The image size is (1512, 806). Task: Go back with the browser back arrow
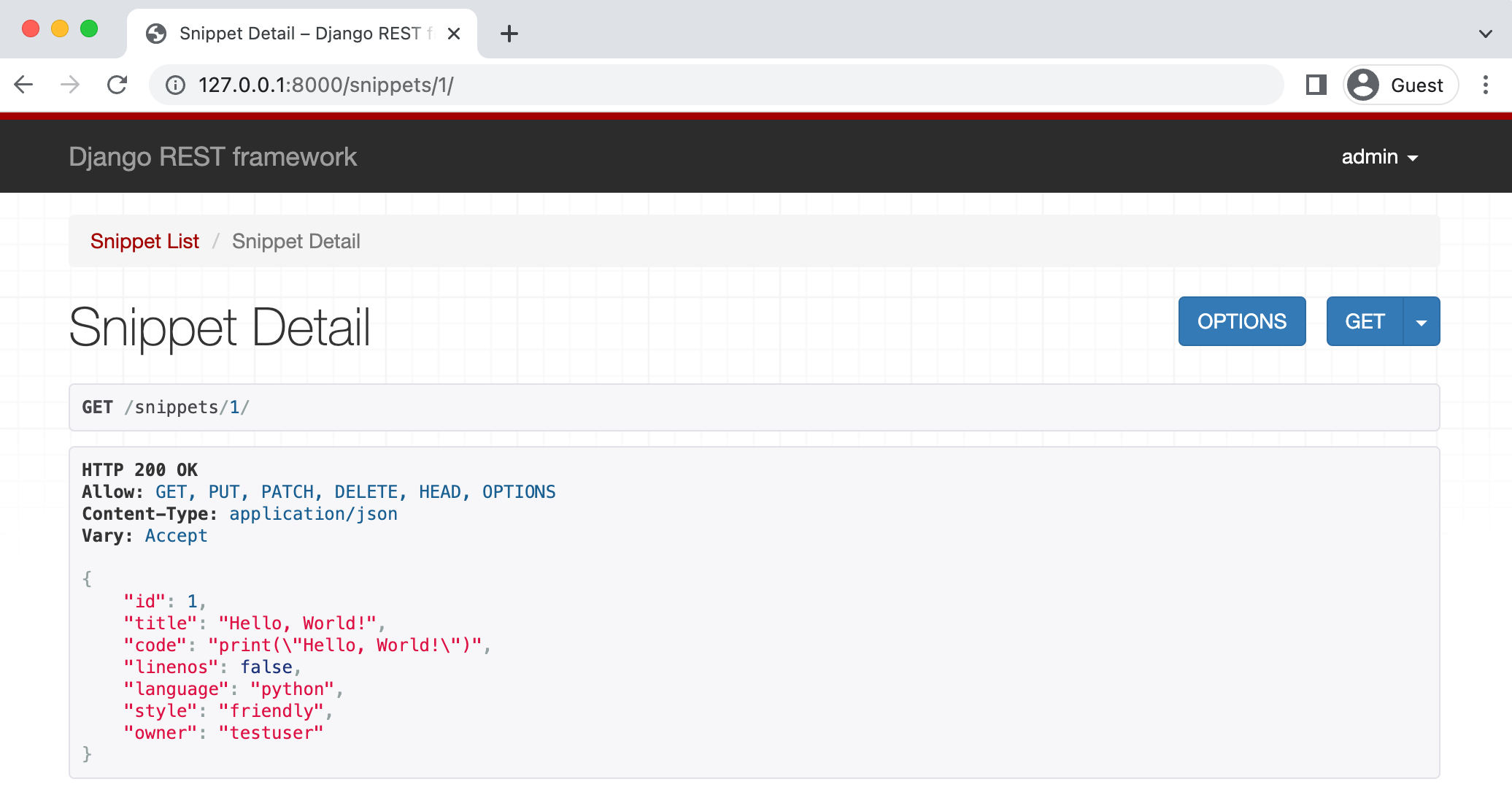24,85
